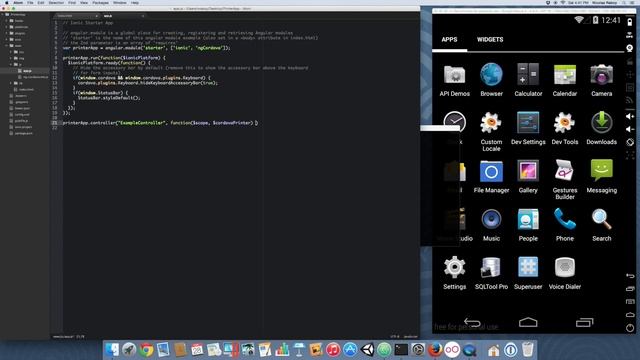Open Android Settings app
Image resolution: width=640 pixels, height=360 pixels.
[x=454, y=273]
